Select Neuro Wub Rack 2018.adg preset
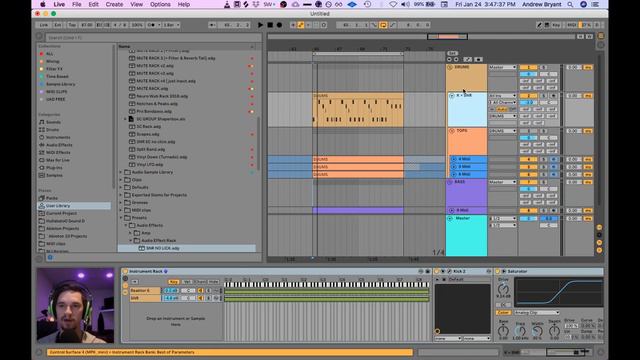The image size is (640, 360). tap(162, 96)
